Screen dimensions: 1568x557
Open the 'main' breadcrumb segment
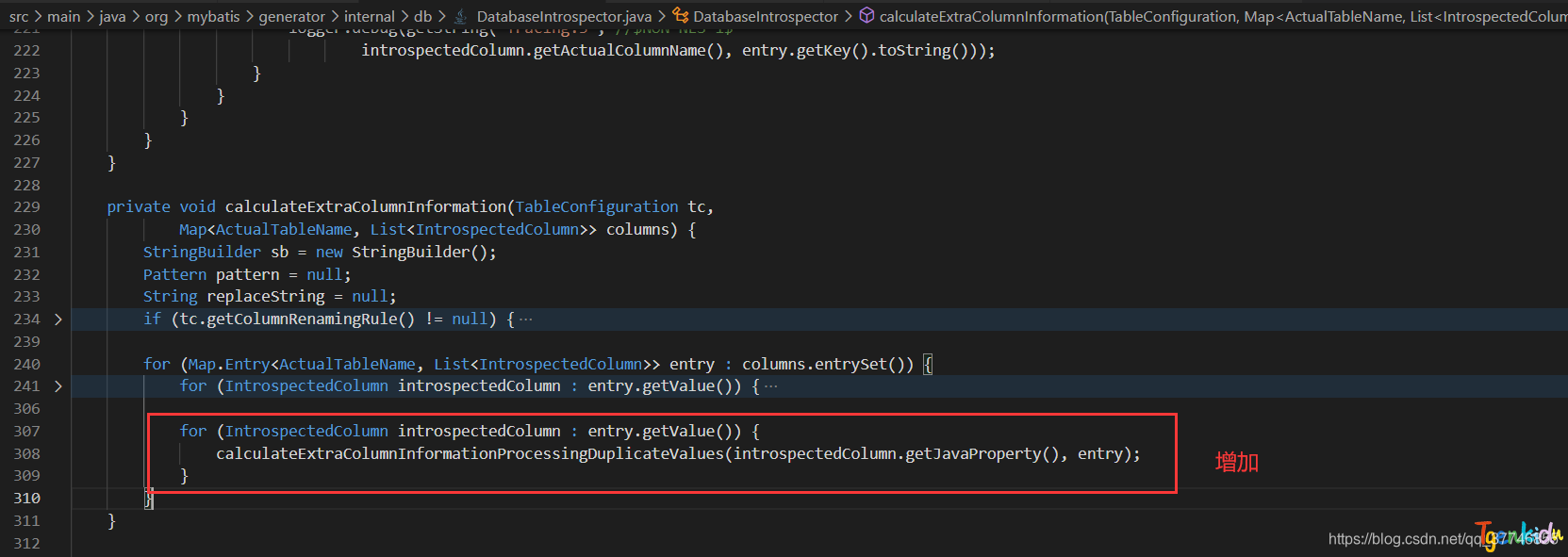63,16
